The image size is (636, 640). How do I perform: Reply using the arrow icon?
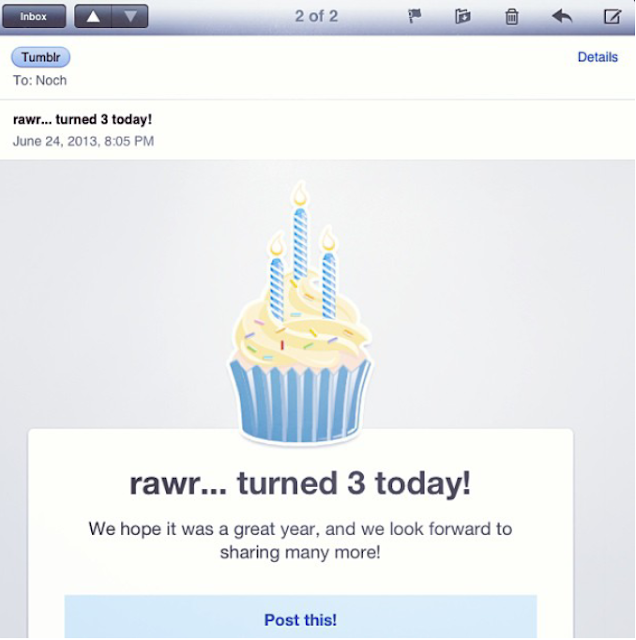pos(562,16)
